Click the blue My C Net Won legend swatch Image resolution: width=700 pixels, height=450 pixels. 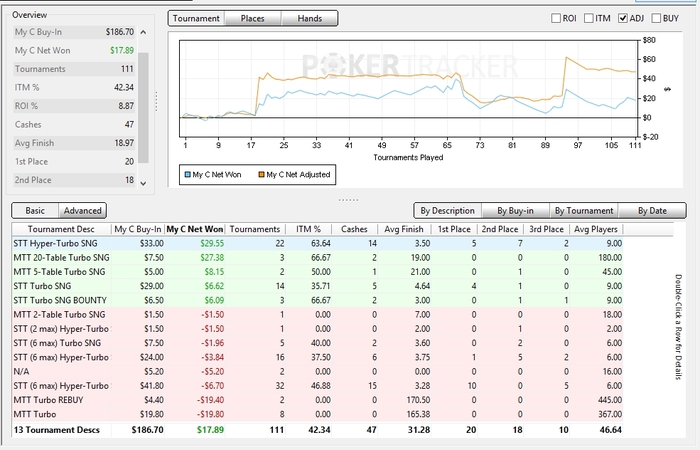coord(186,174)
